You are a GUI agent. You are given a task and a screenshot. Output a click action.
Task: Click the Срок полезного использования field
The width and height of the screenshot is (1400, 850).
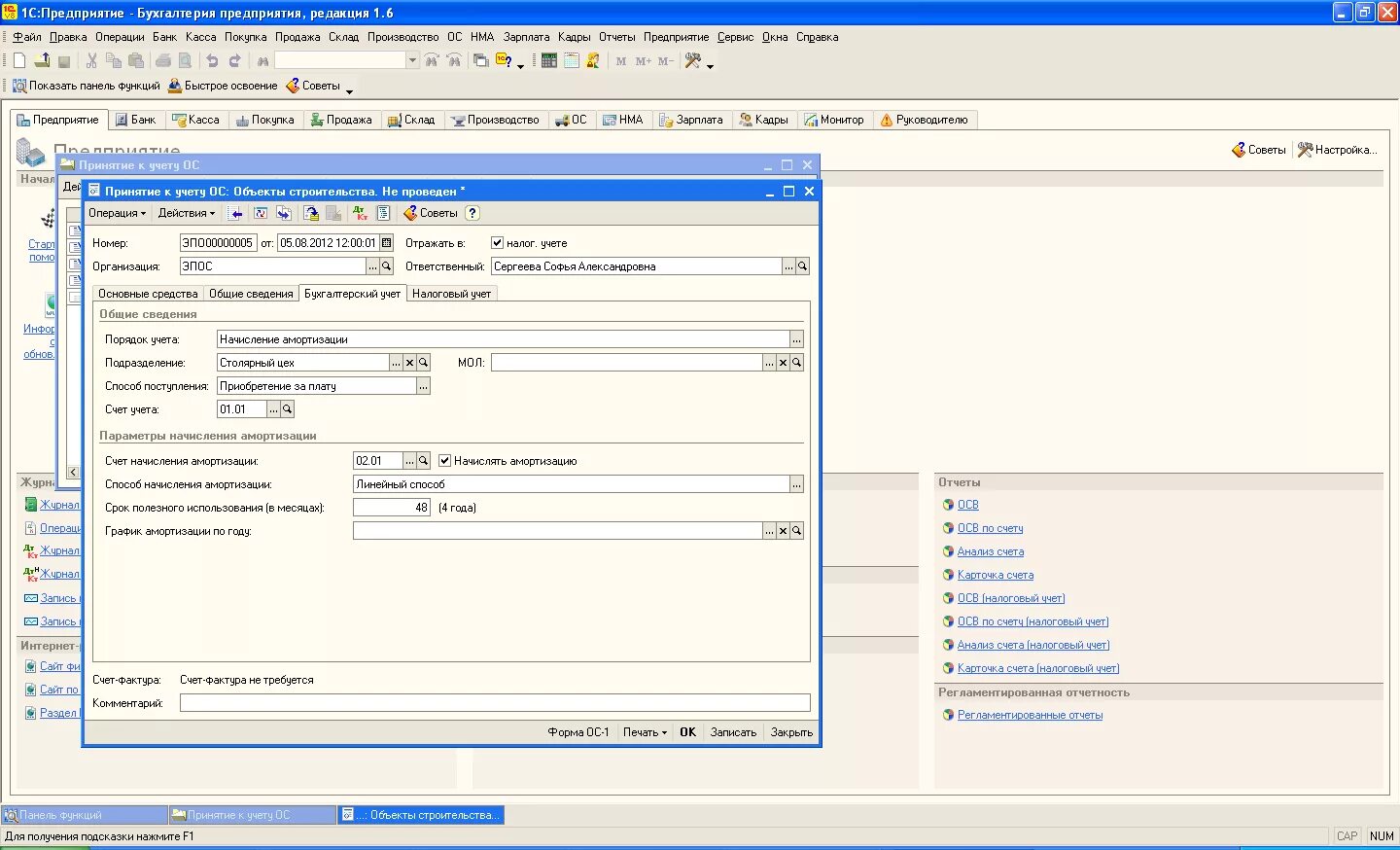tap(392, 508)
